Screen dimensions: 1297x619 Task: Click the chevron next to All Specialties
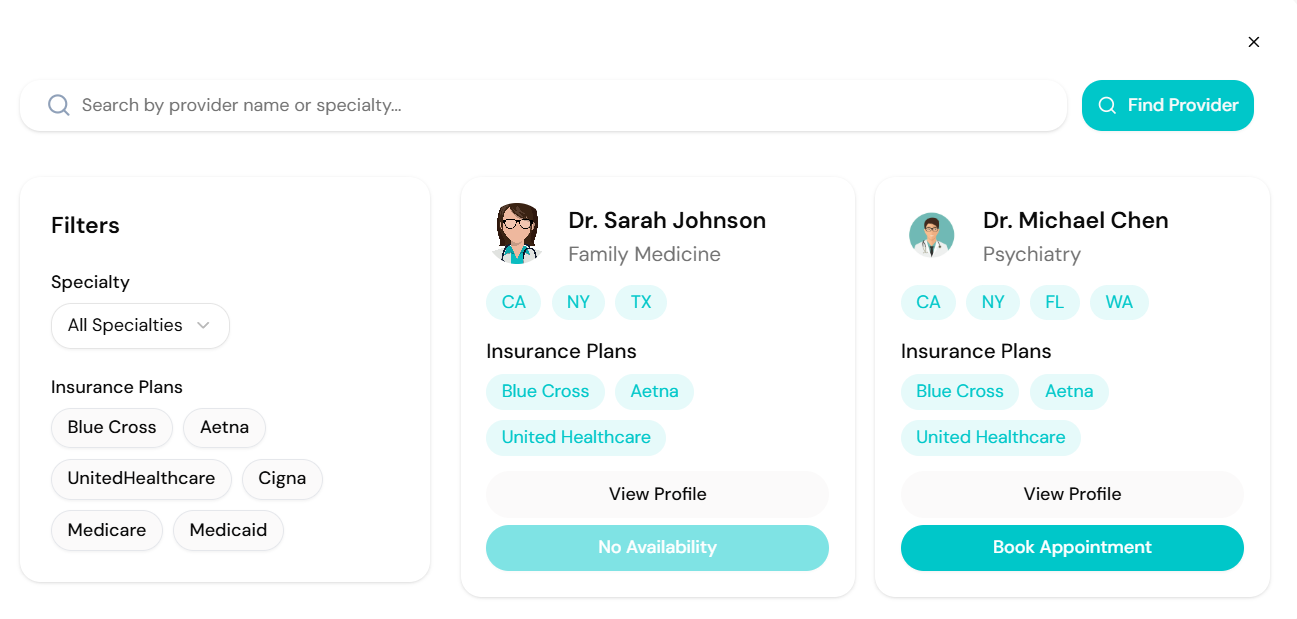204,326
